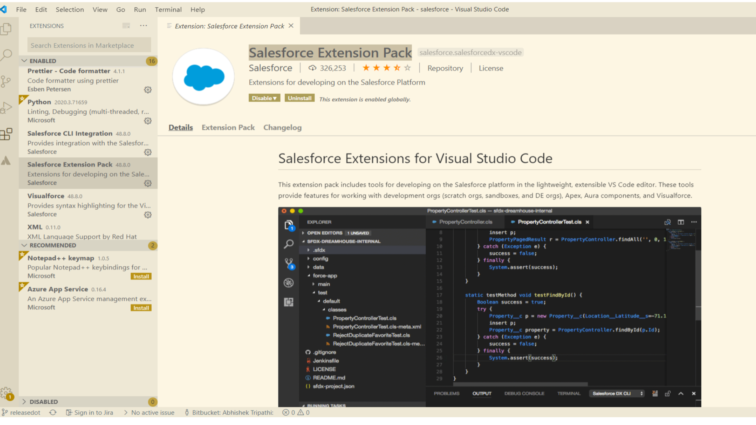Switch to the Extension Pack tab

[x=228, y=127]
